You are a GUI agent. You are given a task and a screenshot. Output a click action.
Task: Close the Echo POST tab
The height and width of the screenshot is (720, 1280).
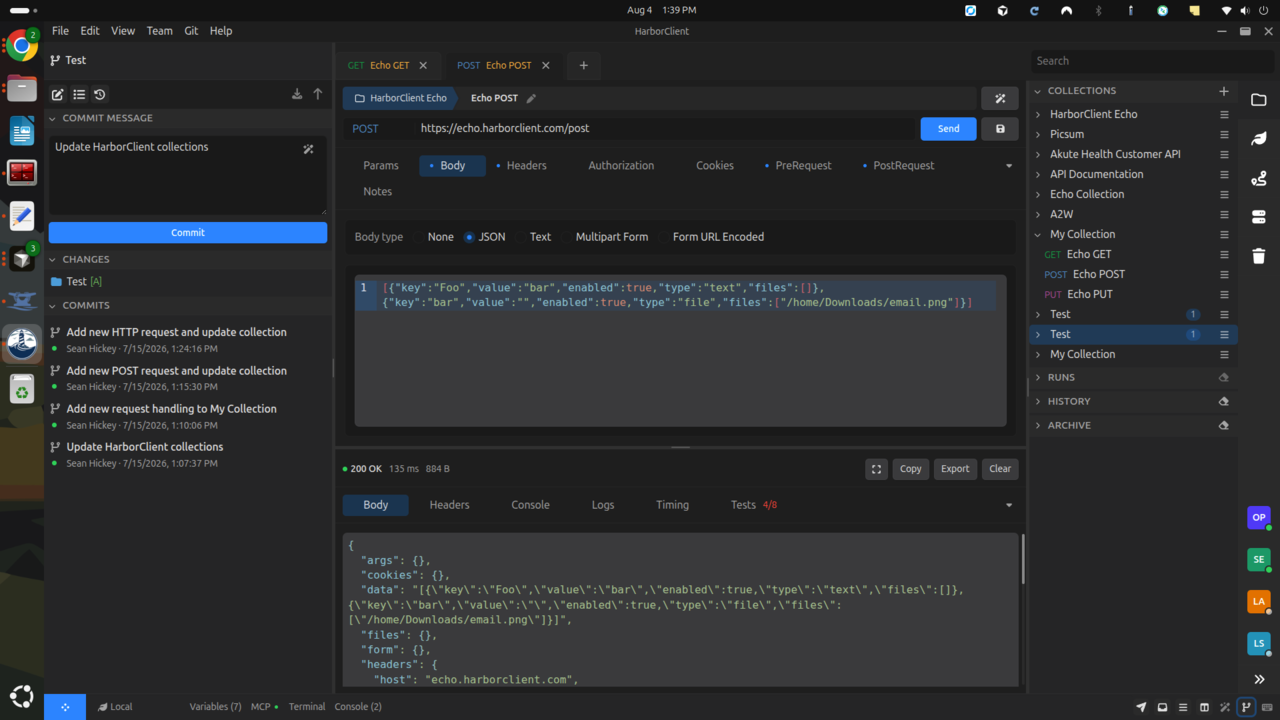(x=546, y=66)
